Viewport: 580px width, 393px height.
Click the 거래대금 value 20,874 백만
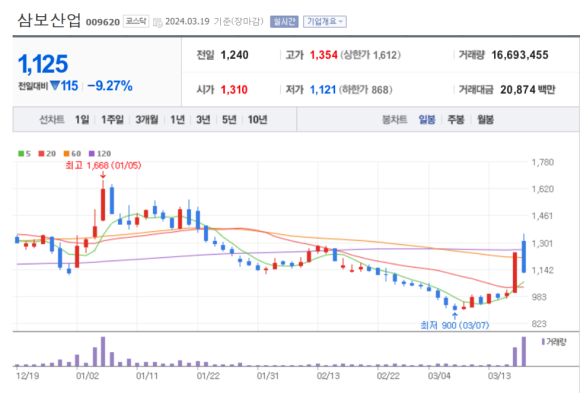coord(527,90)
